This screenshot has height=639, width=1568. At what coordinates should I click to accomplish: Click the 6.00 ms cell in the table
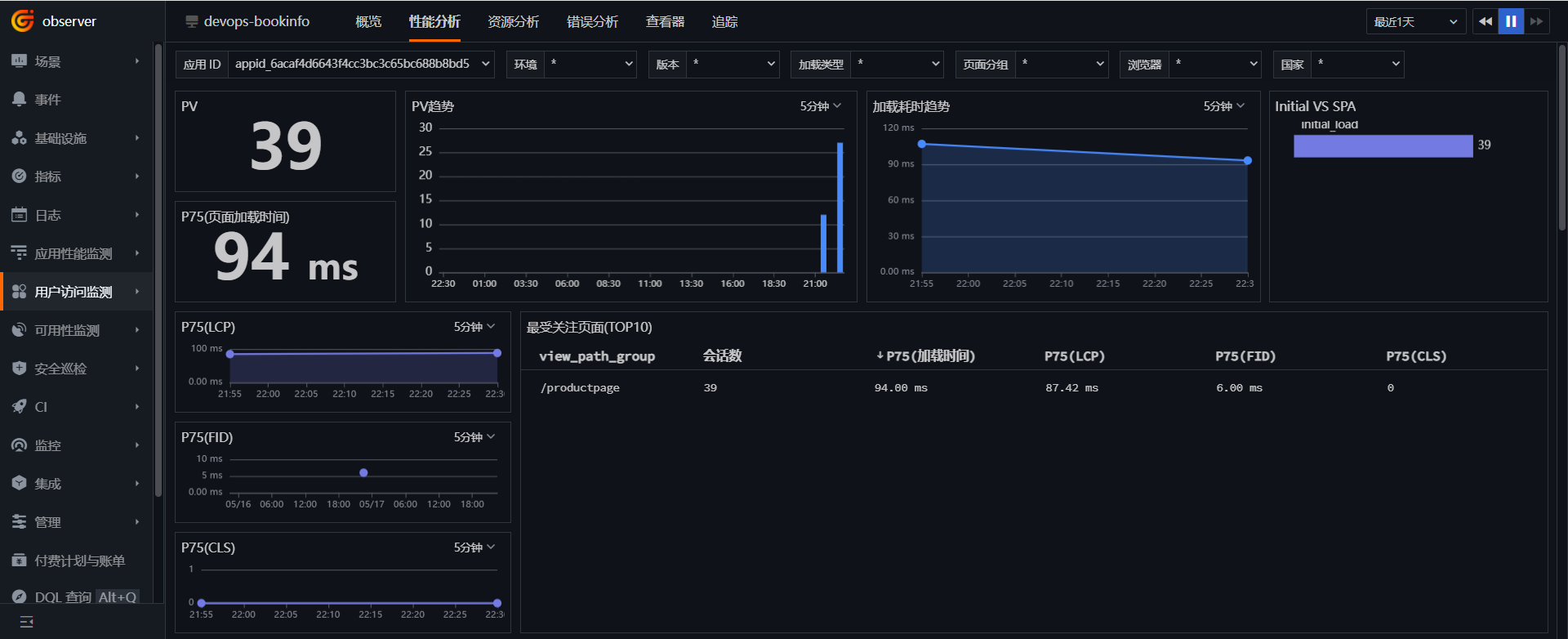click(x=1239, y=388)
